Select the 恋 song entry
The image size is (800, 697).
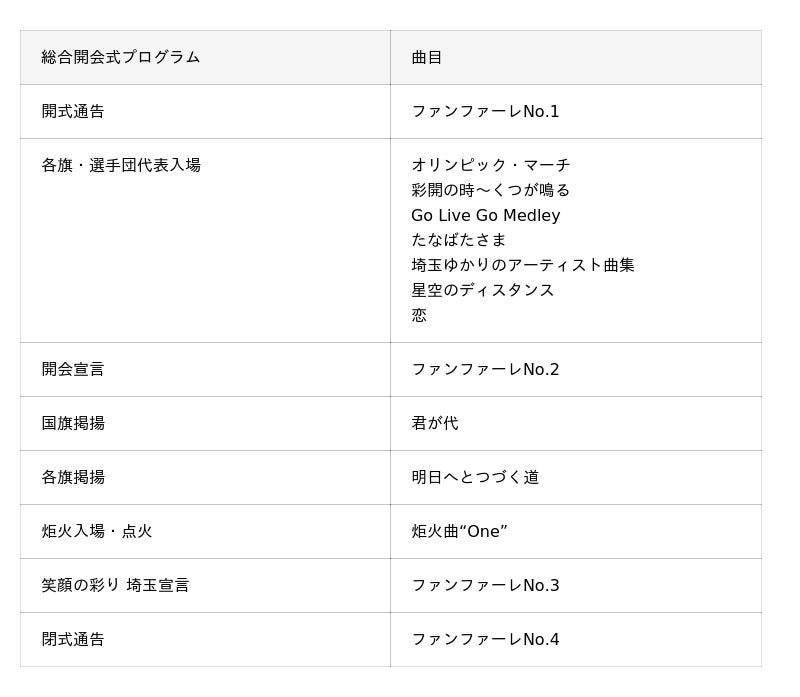point(419,315)
